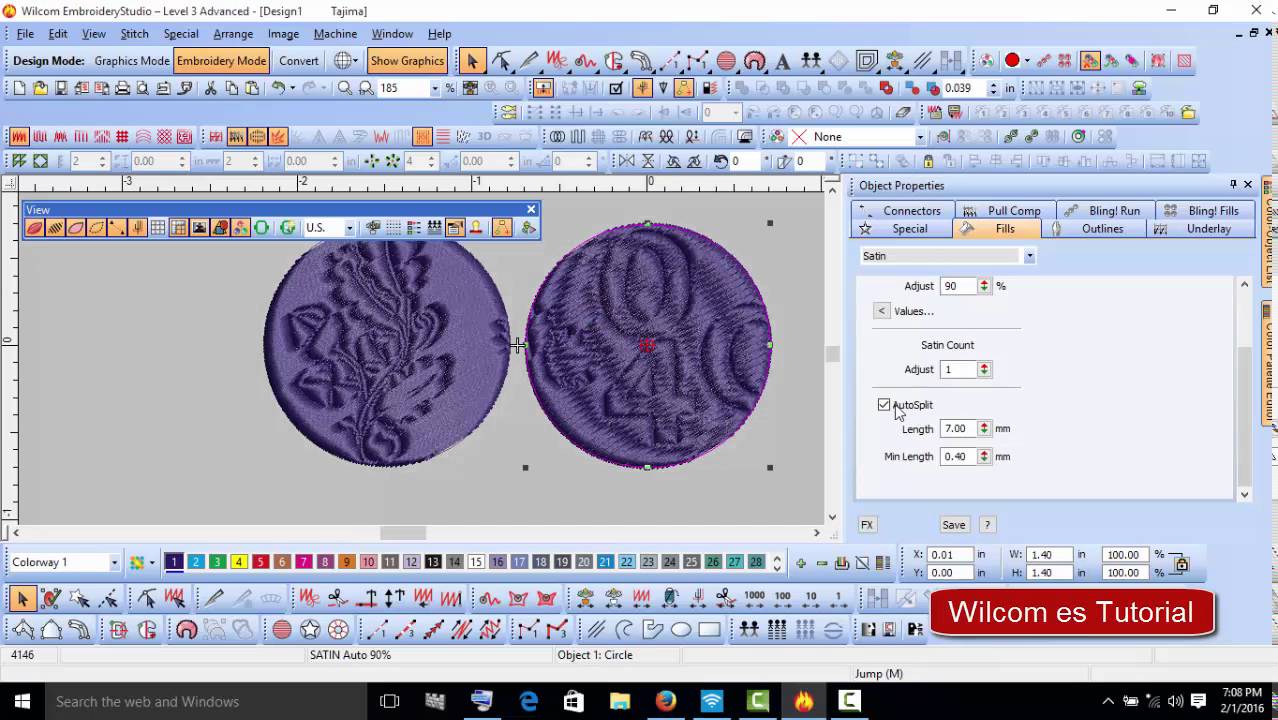Image resolution: width=1278 pixels, height=720 pixels.
Task: Open the zoom percentage 185 dropdown
Action: point(434,88)
